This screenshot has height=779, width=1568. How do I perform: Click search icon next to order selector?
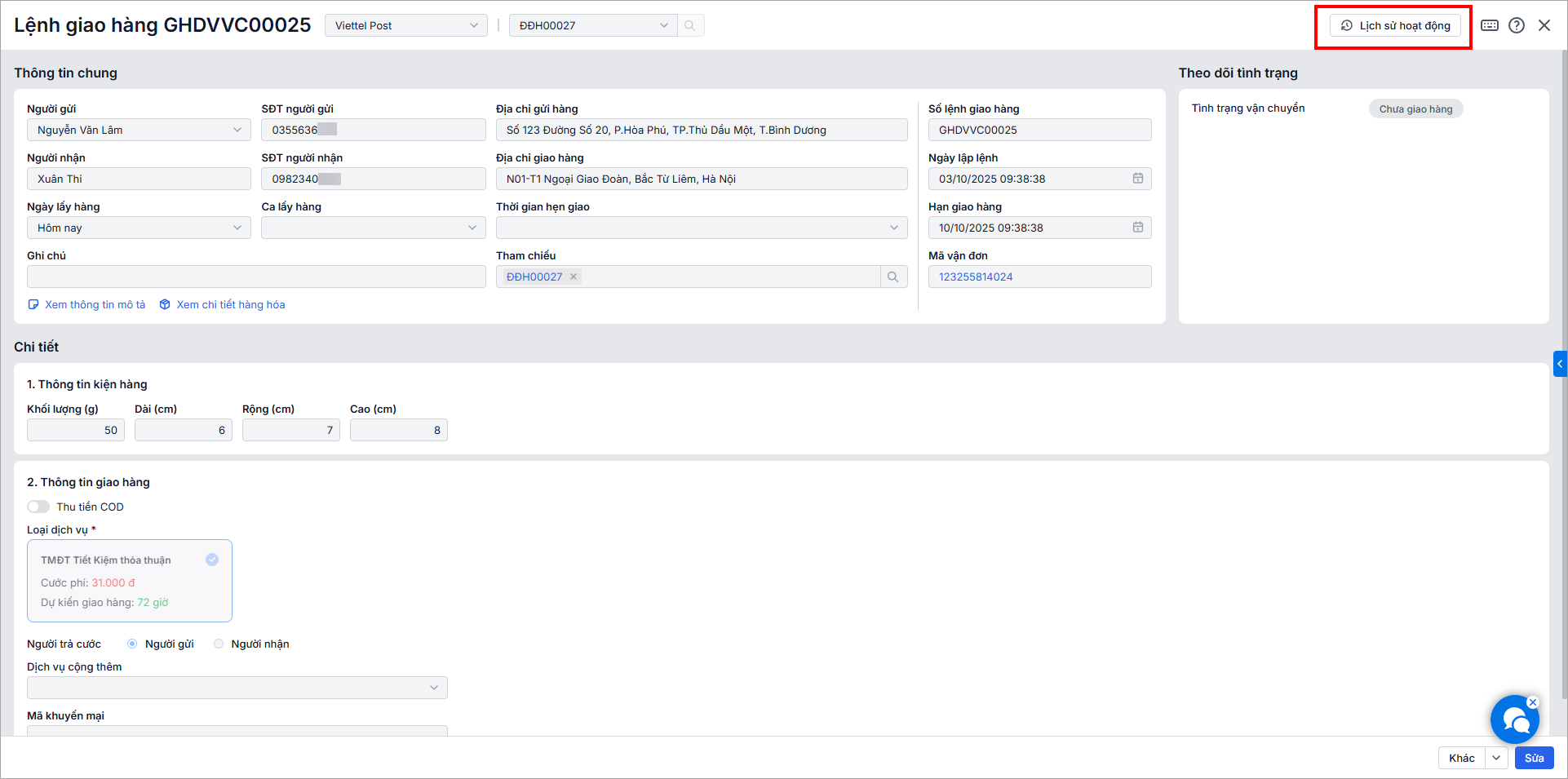tap(690, 26)
